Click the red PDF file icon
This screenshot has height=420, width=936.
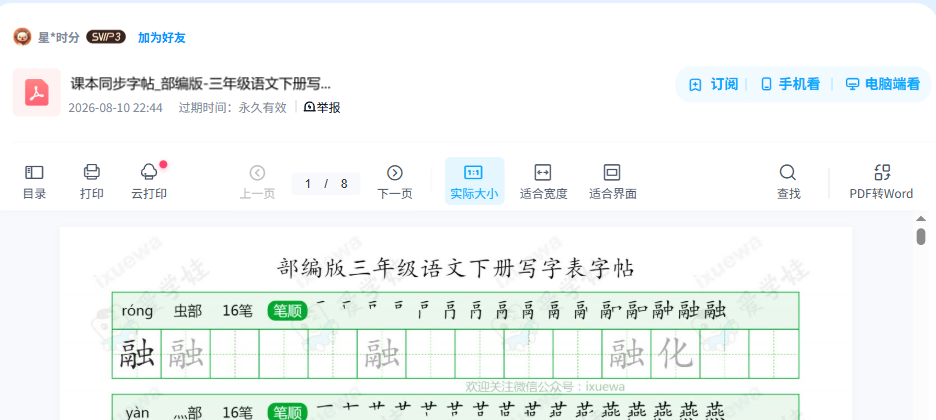36,92
